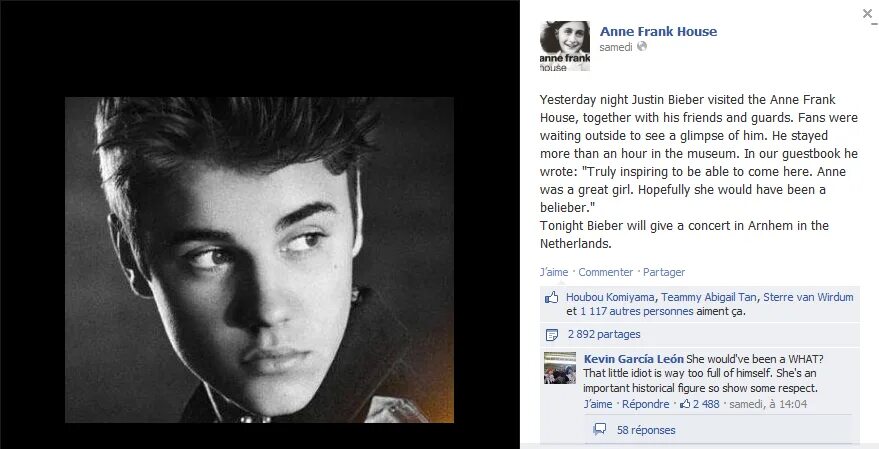Open the Anne Frank House profile picture
Screen dimensions: 879x449
click(565, 46)
